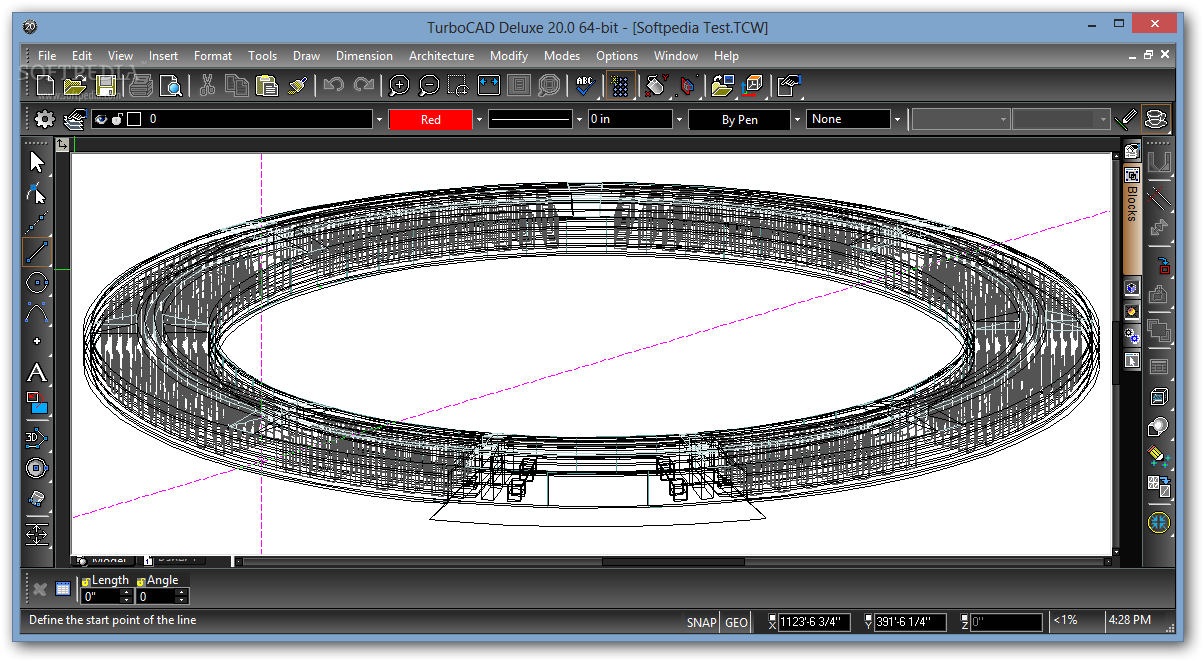1204x662 pixels.
Task: Paste from clipboard using the clipboard icon
Action: 266,86
